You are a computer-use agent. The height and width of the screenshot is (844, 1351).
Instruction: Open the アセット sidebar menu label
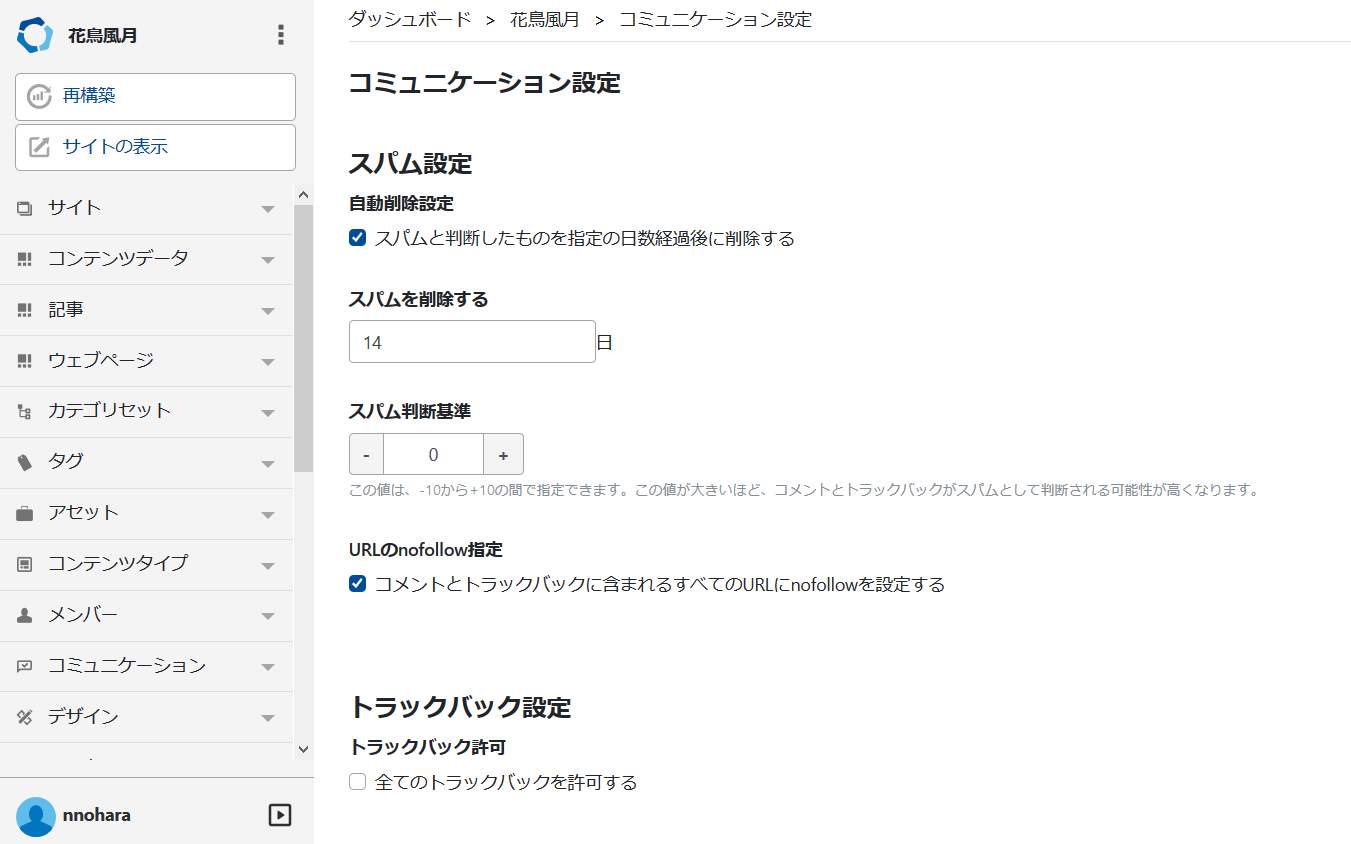tap(84, 513)
